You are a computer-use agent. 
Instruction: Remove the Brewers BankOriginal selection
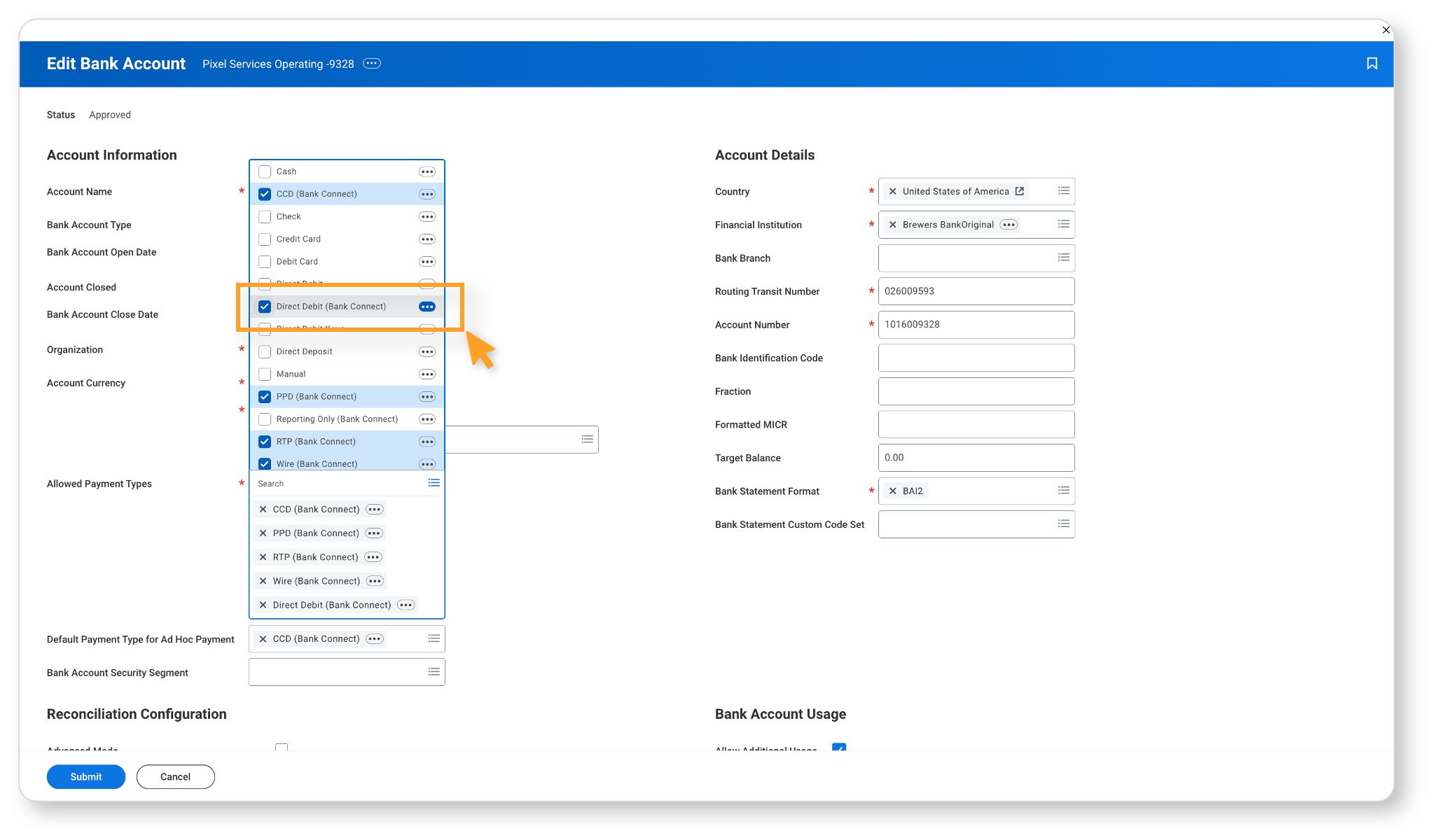click(892, 225)
